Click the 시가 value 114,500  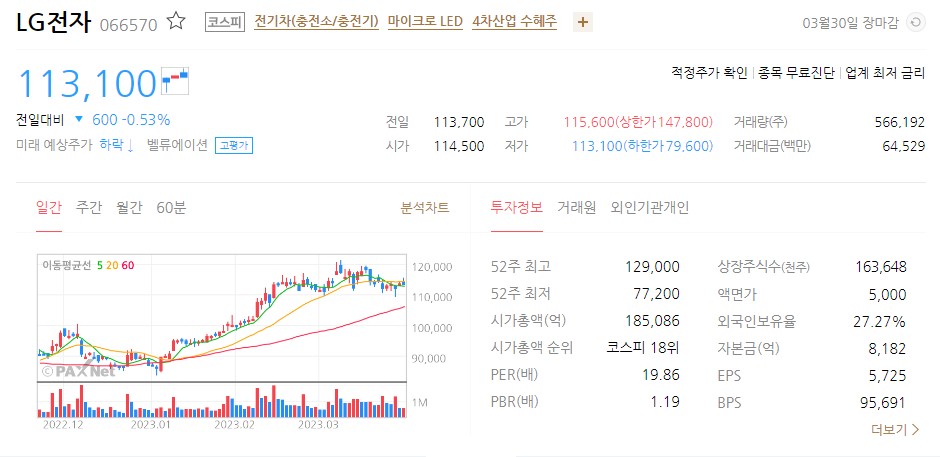tap(459, 146)
